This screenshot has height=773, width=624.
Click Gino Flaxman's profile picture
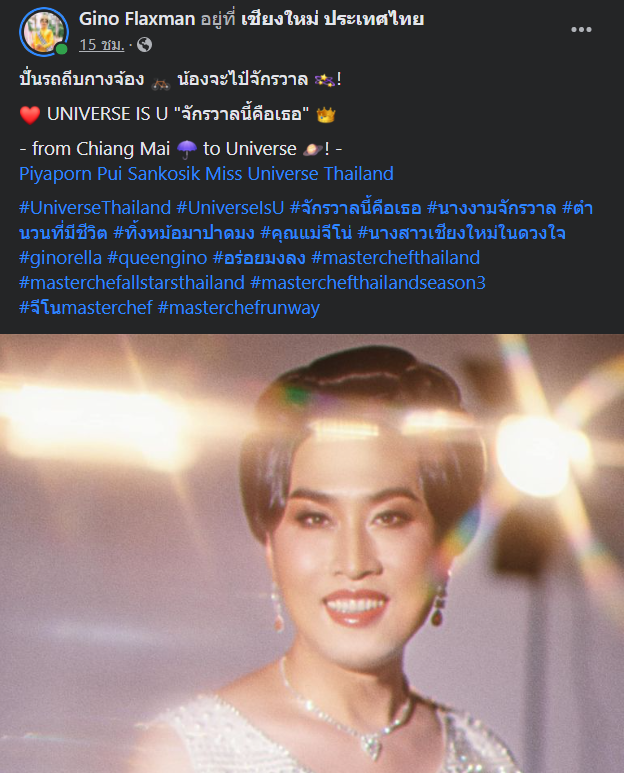[43, 32]
